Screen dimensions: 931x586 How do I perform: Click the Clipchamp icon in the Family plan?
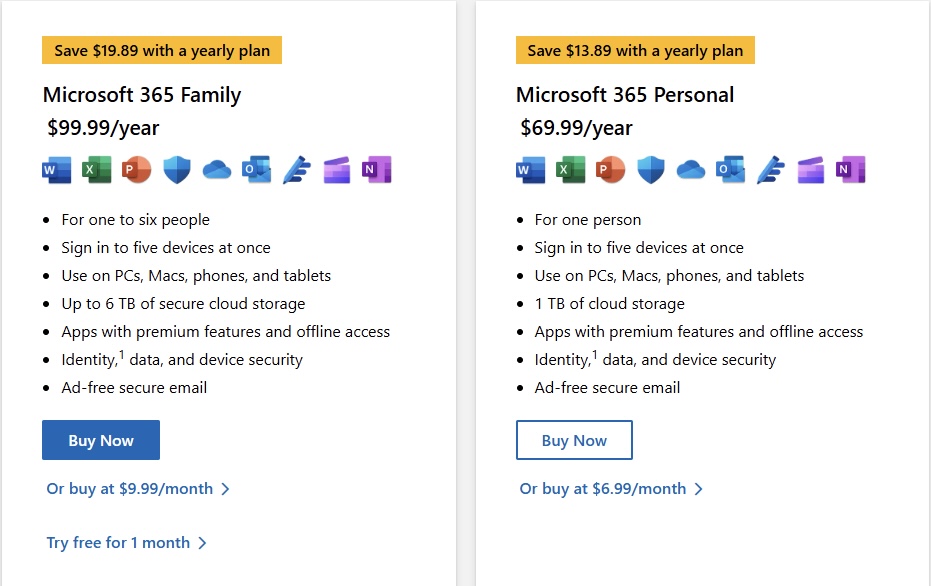click(x=337, y=170)
